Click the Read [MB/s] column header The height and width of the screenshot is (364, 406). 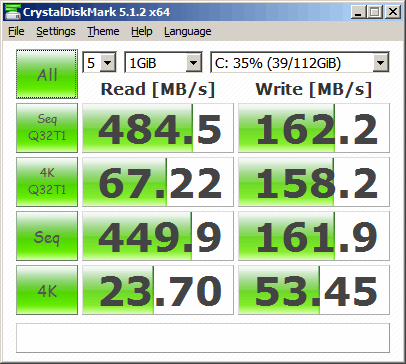[158, 89]
